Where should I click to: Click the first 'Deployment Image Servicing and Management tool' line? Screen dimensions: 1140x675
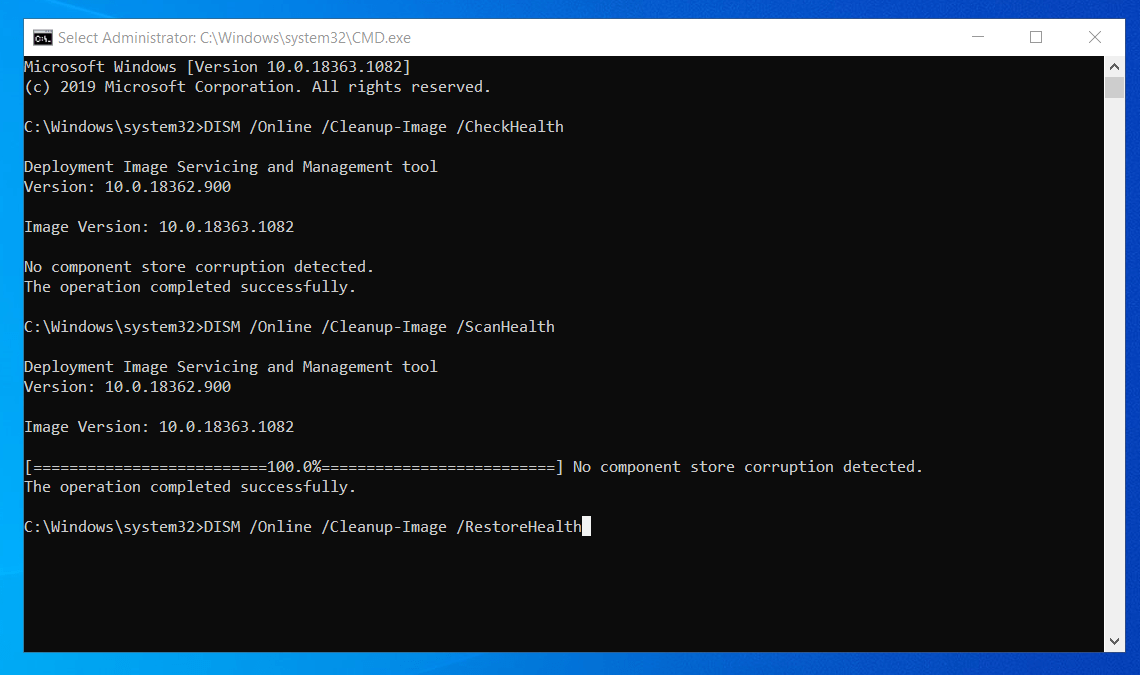pos(230,167)
